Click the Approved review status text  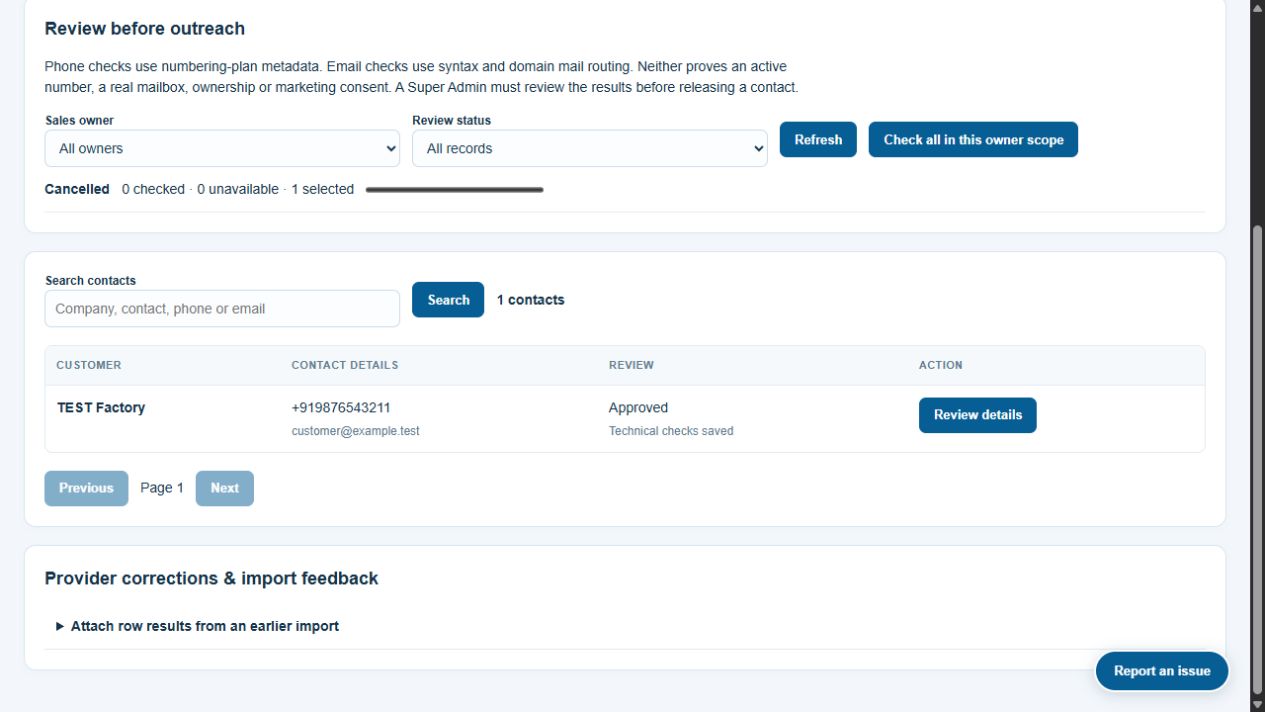638,407
